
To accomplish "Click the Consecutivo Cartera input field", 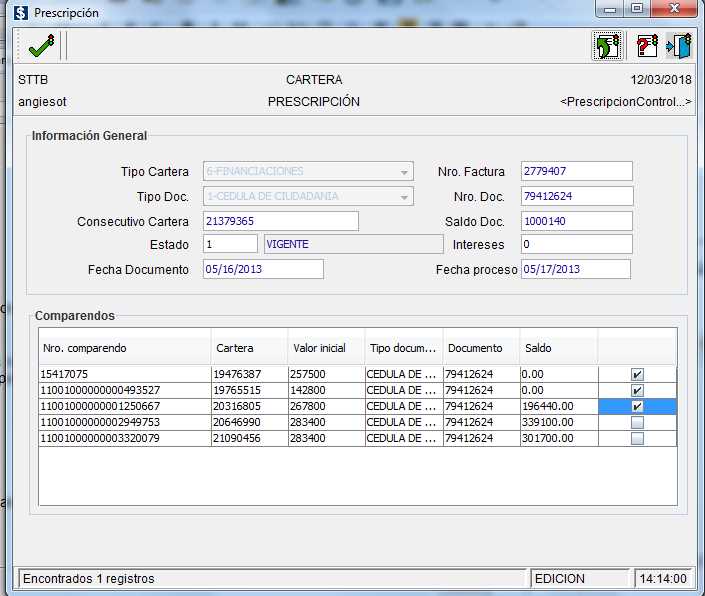I will click(x=280, y=221).
